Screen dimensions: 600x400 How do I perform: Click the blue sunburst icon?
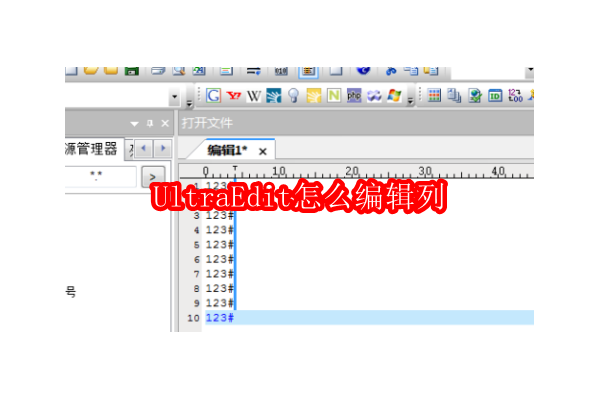[274, 95]
